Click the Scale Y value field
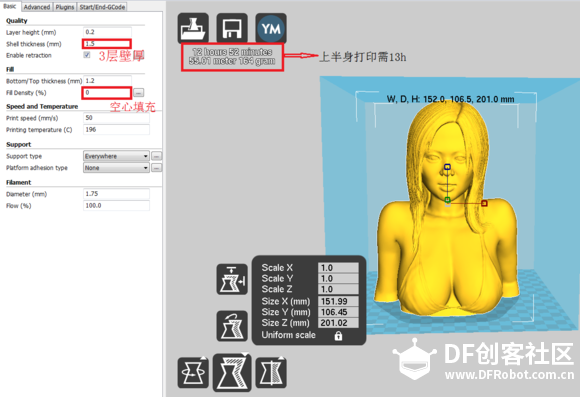The width and height of the screenshot is (580, 397). [x=338, y=278]
